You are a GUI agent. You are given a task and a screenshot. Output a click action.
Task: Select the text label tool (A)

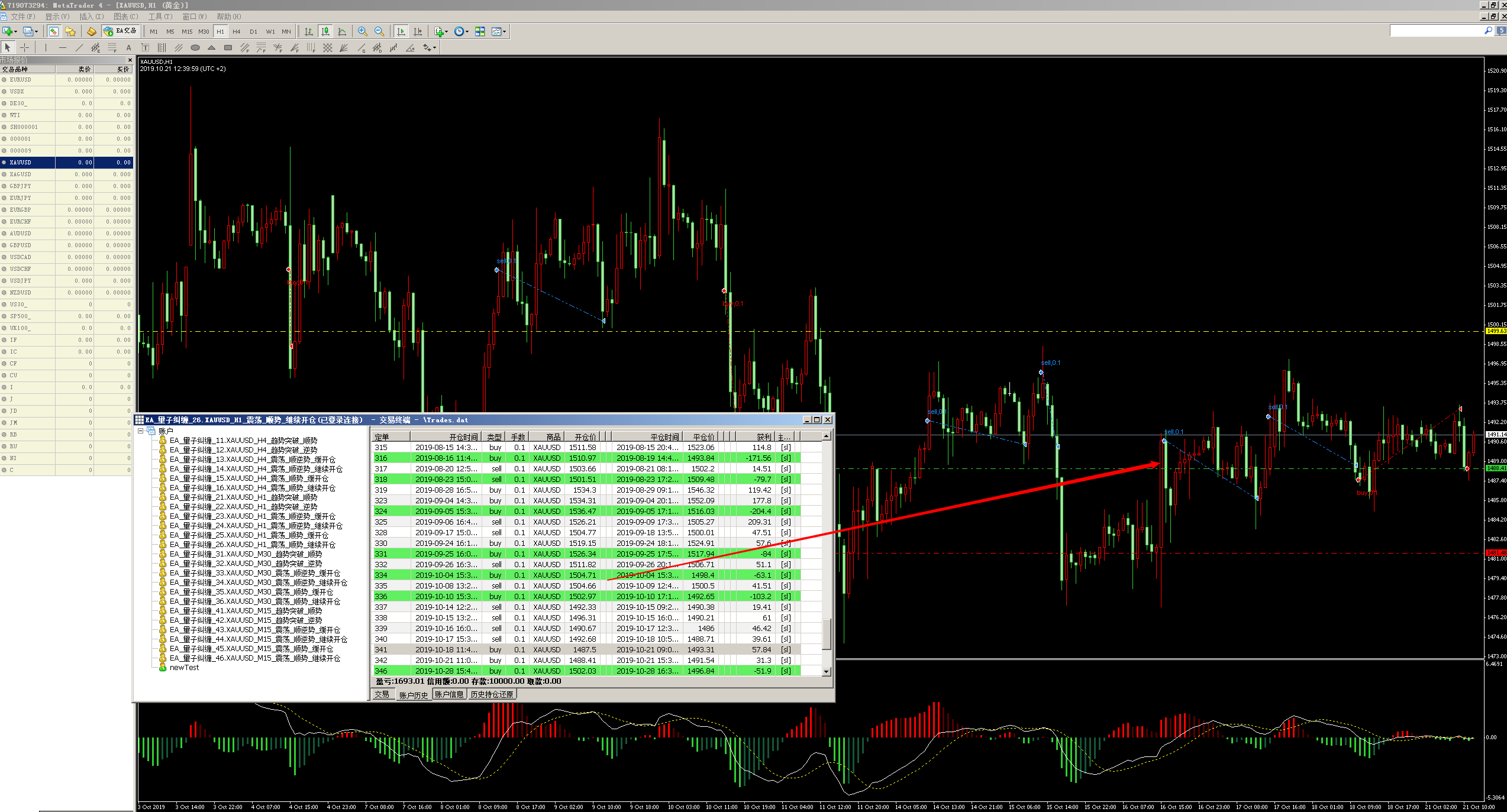128,48
